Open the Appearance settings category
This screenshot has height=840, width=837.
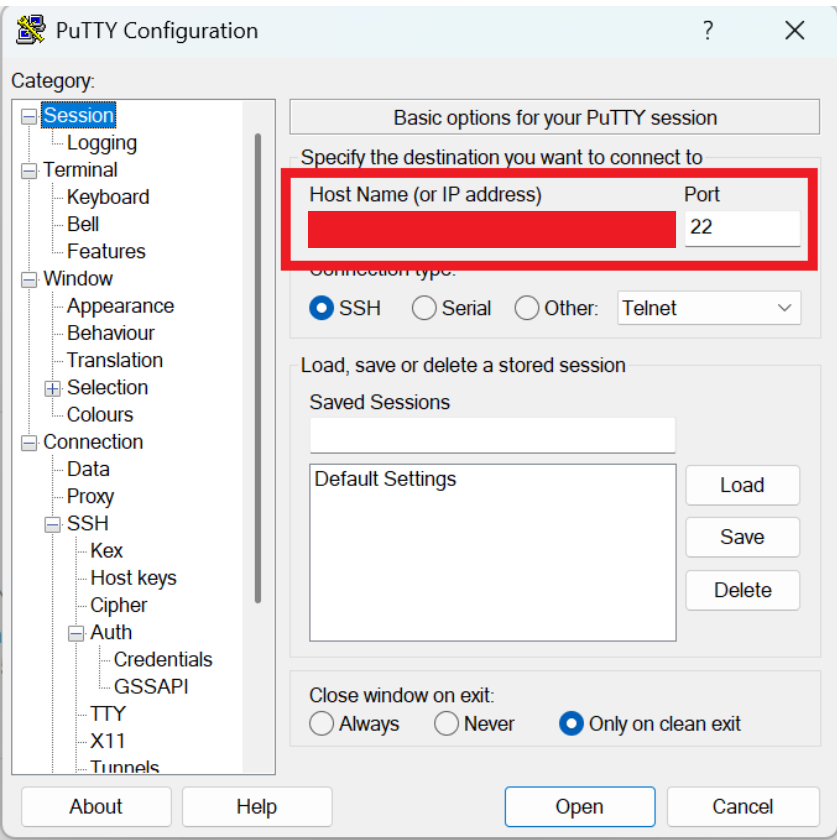[121, 306]
